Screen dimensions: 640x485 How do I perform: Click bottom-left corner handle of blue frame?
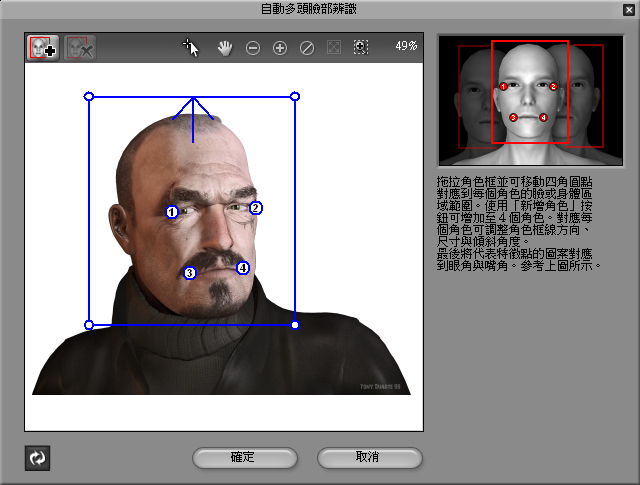89,325
